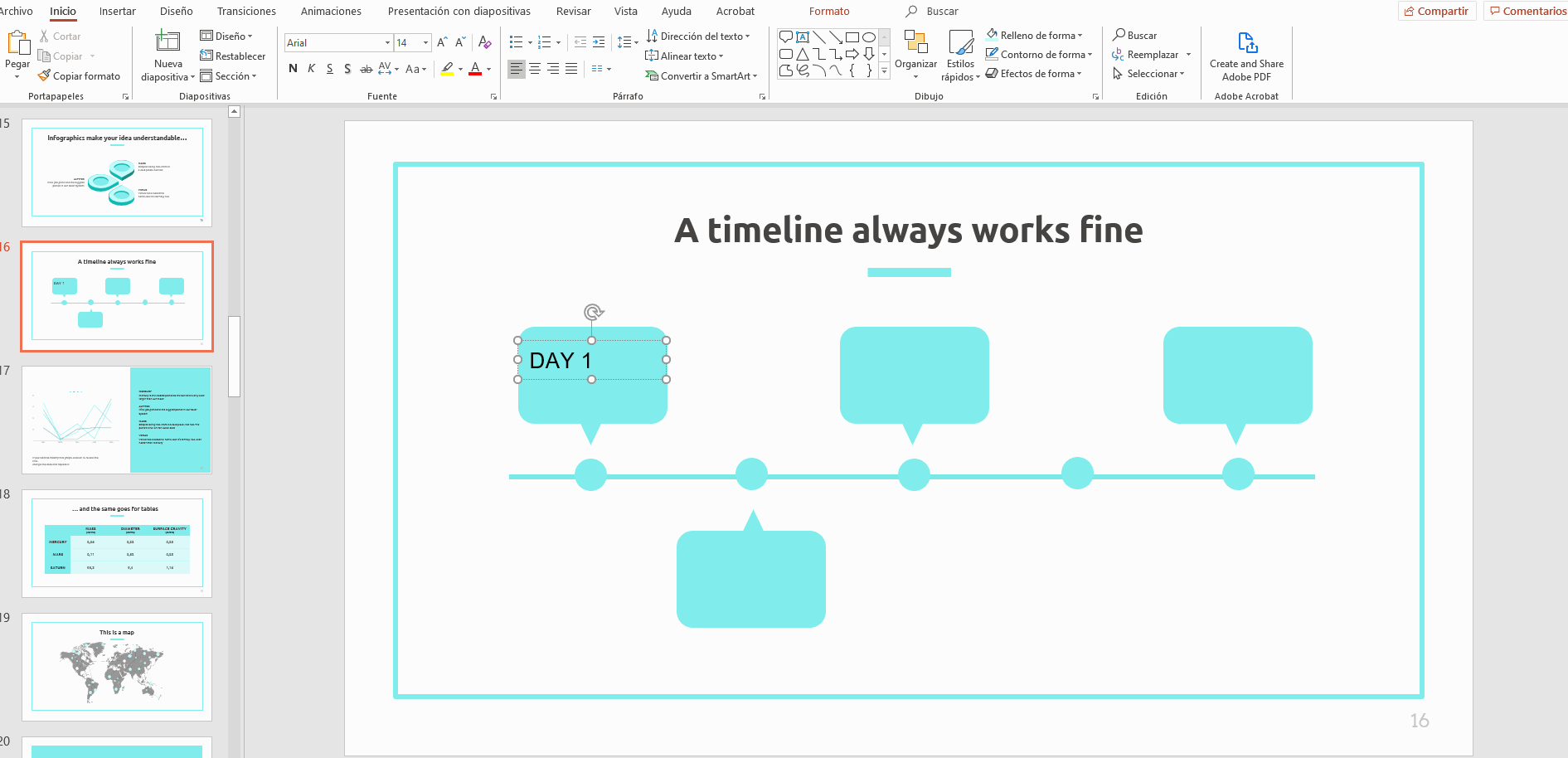Switch to the Transiciones tab

246,12
